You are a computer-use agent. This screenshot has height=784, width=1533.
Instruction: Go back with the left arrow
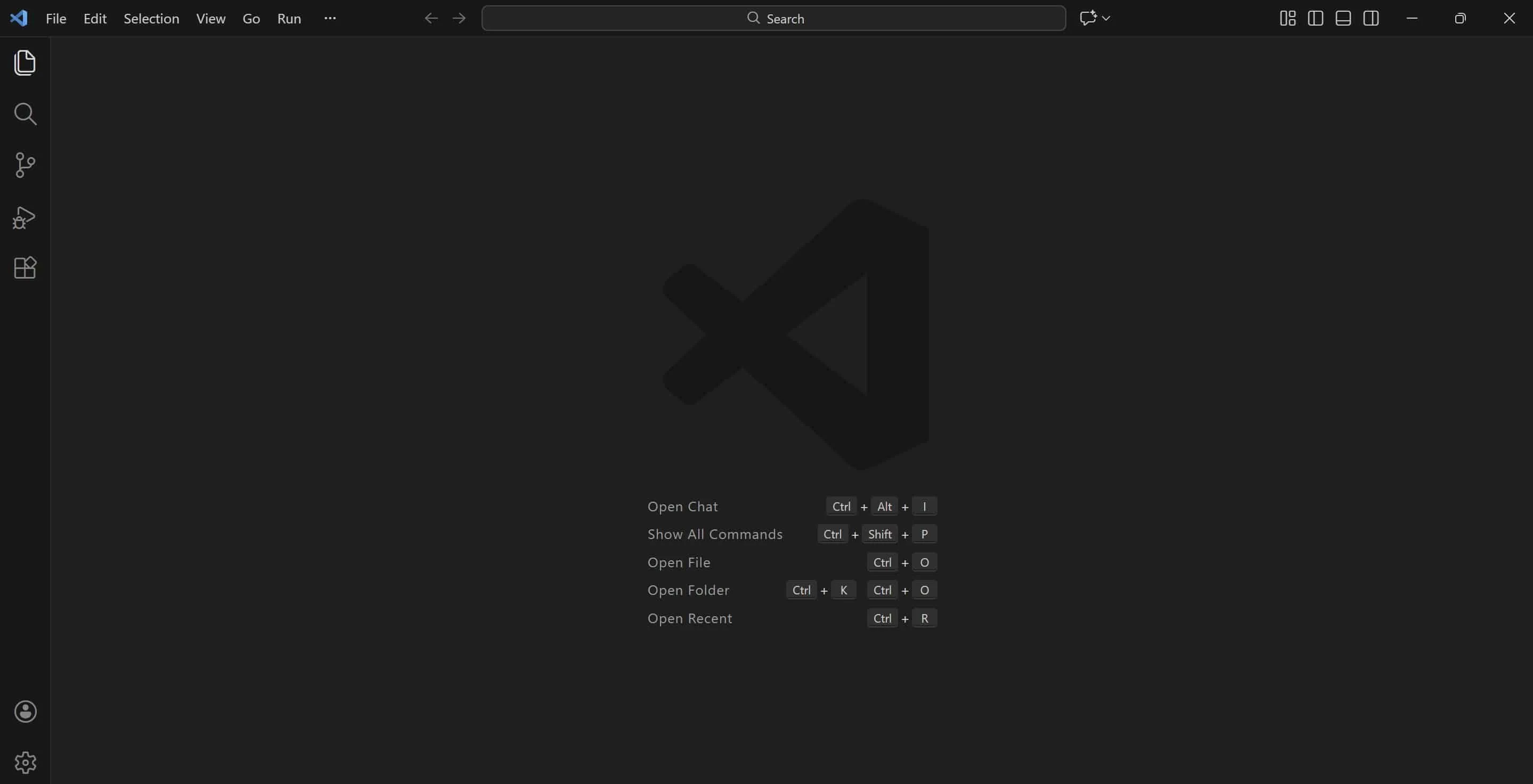point(431,19)
